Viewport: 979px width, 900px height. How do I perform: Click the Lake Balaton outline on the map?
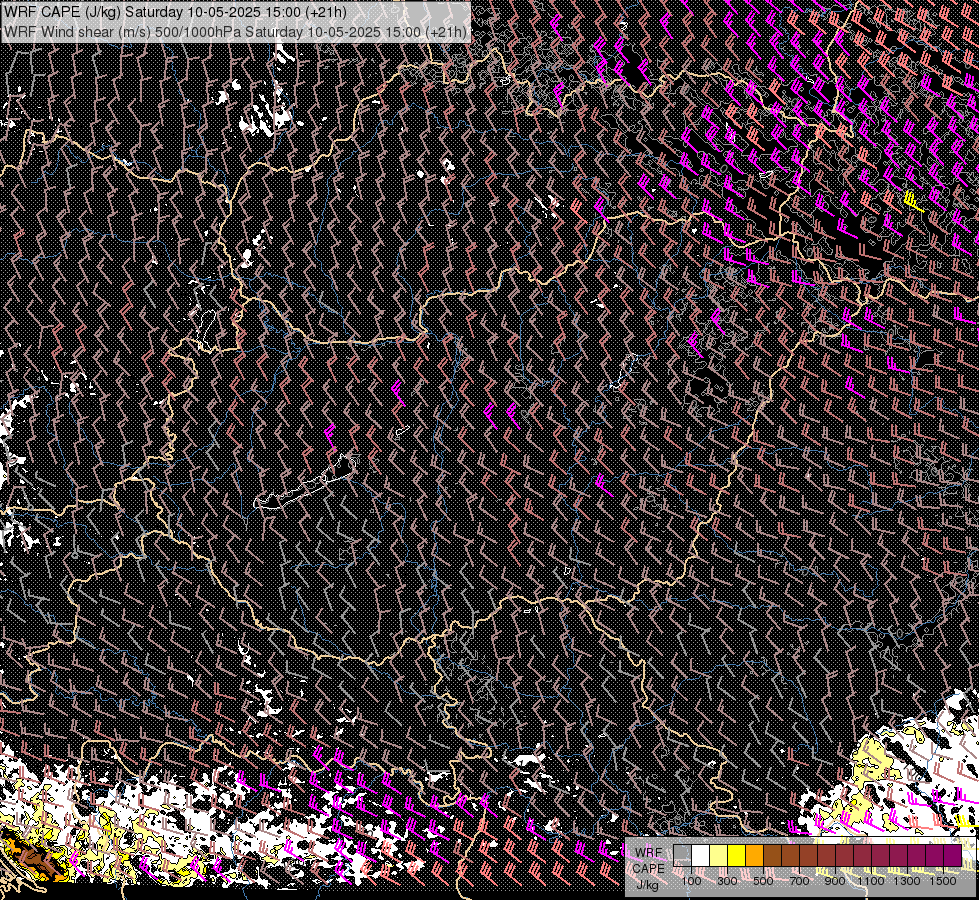coord(306,482)
